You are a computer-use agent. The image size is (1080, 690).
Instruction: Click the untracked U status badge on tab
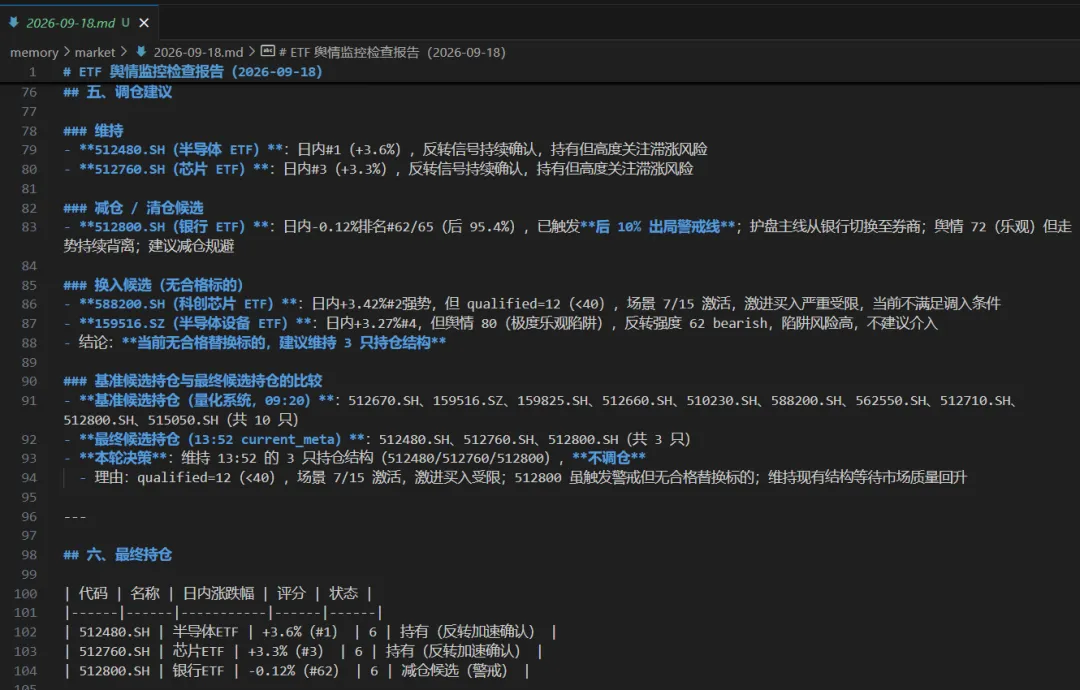125,23
